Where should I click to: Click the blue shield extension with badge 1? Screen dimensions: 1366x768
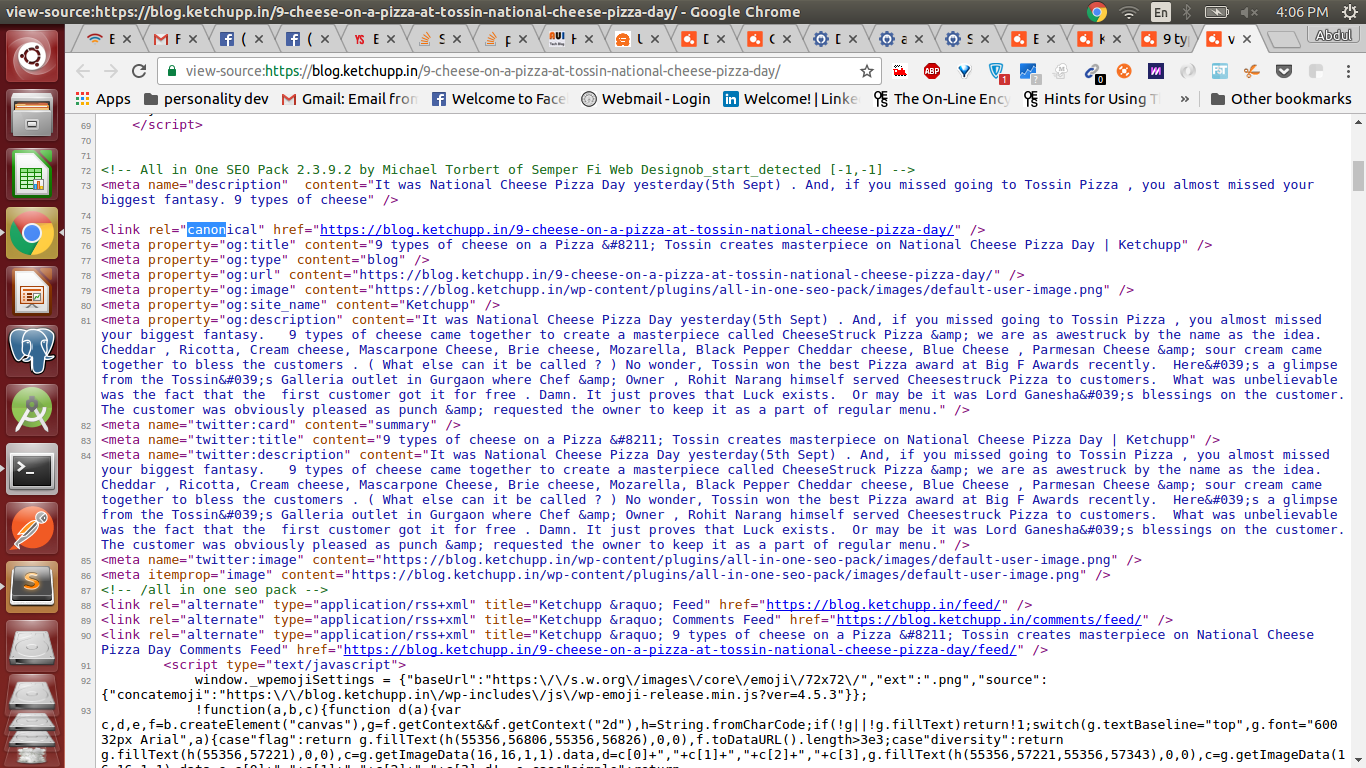[x=997, y=72]
